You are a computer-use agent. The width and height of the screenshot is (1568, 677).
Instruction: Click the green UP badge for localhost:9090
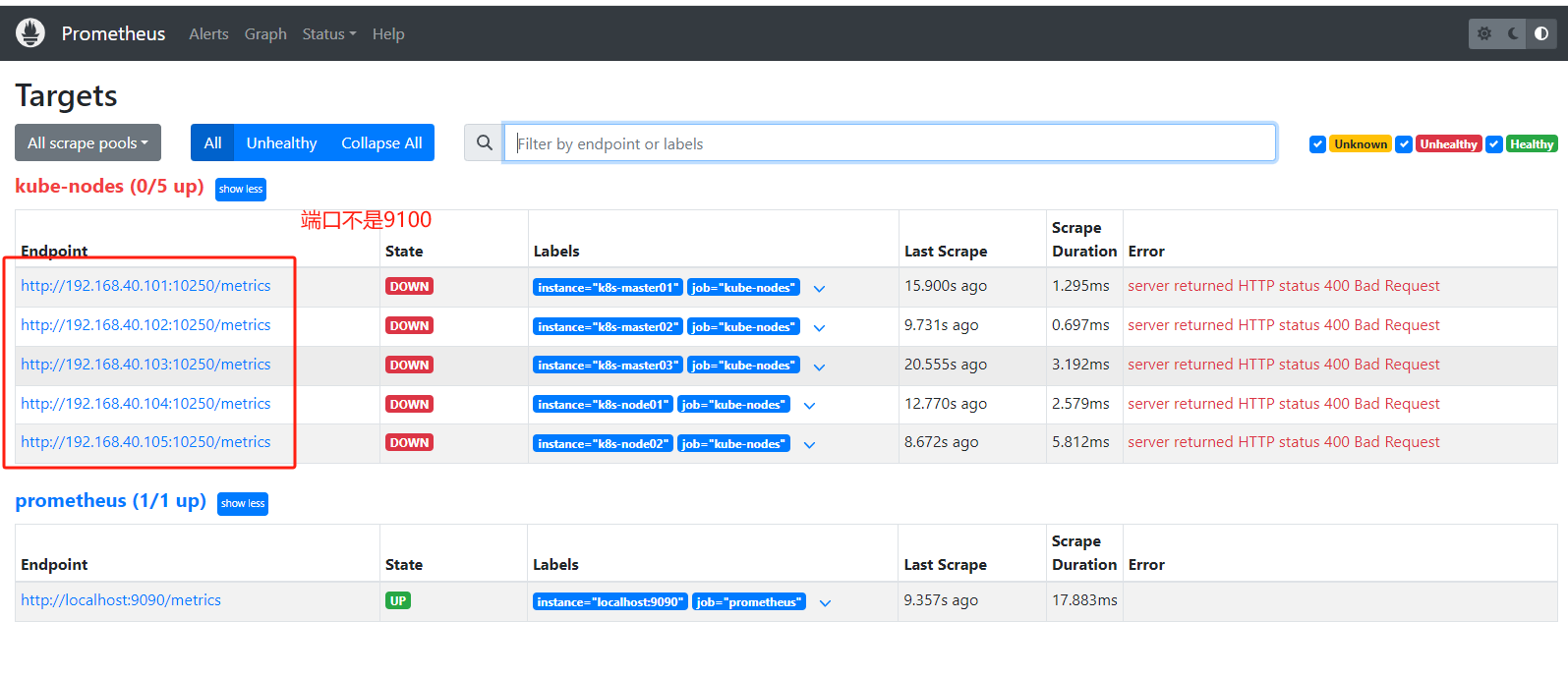tap(397, 601)
